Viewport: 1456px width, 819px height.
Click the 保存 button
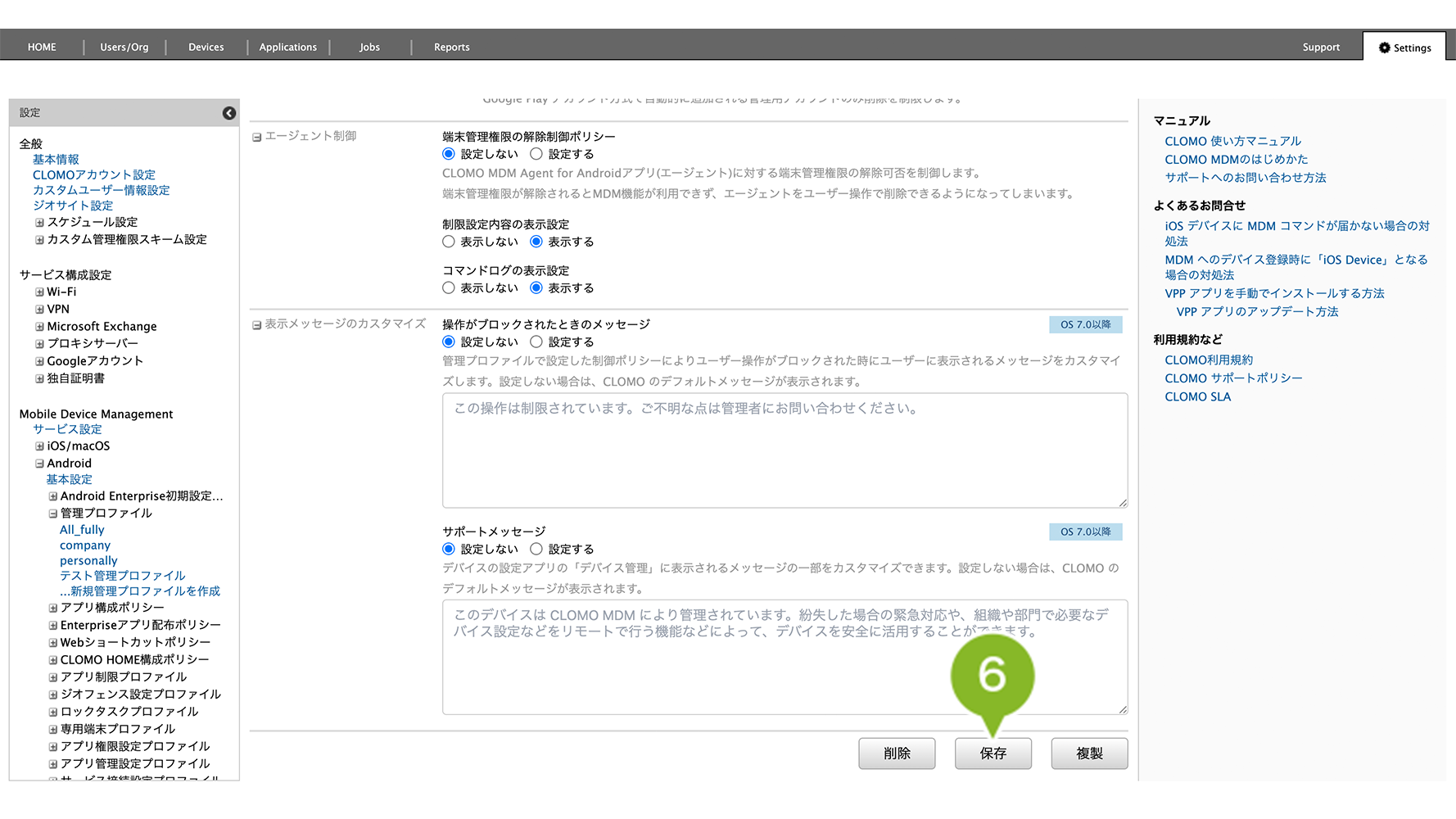tap(993, 753)
